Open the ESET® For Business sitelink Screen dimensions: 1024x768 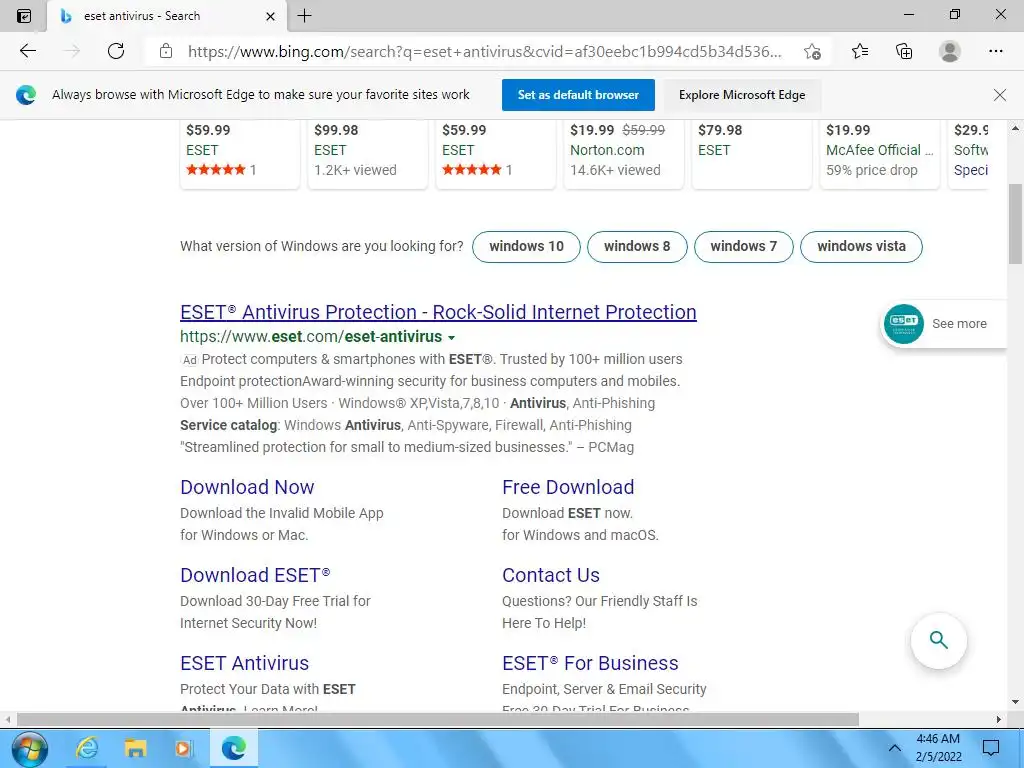point(590,664)
